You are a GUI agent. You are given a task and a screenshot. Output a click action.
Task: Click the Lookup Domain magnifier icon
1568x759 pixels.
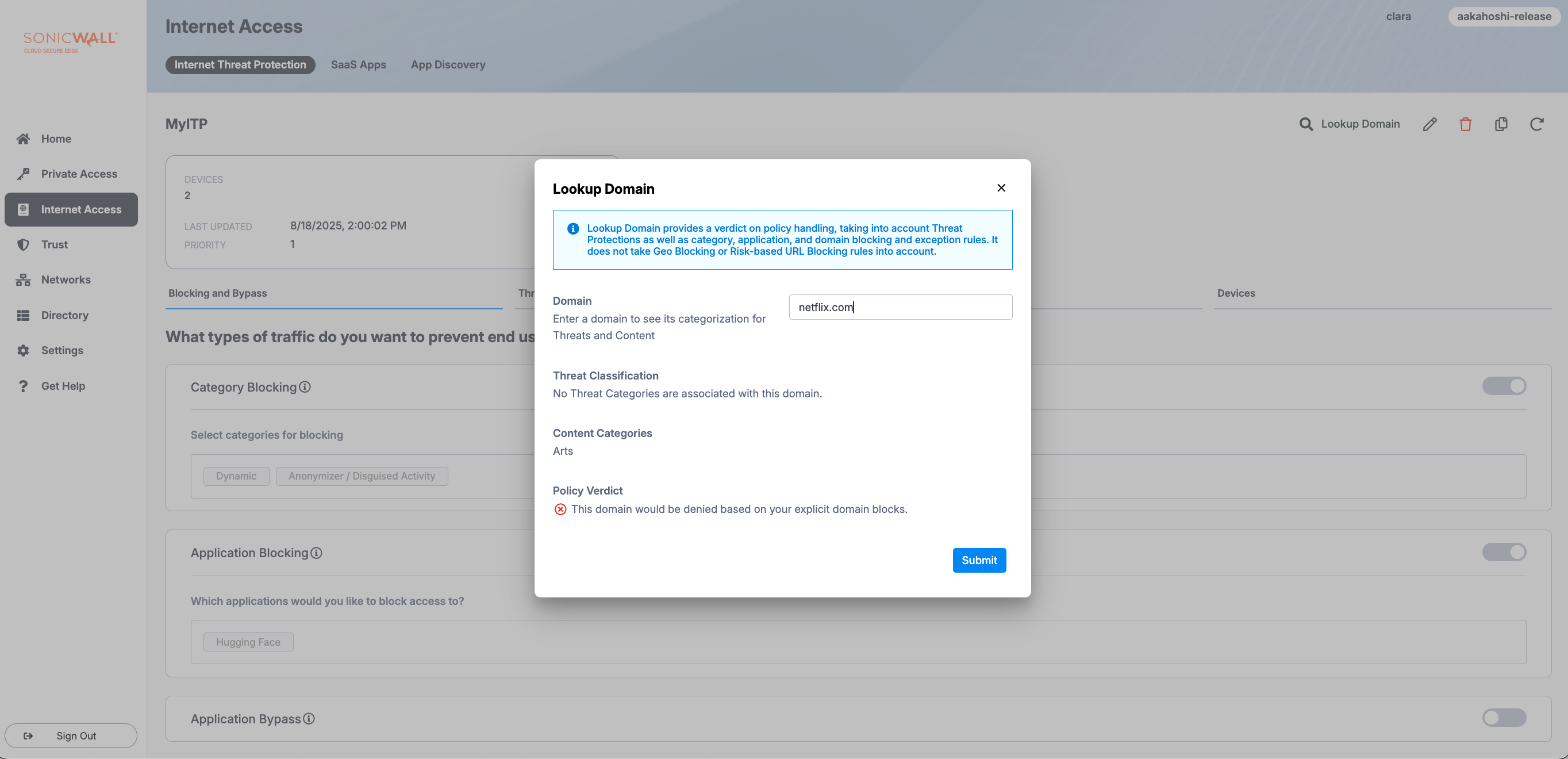pyautogui.click(x=1306, y=124)
